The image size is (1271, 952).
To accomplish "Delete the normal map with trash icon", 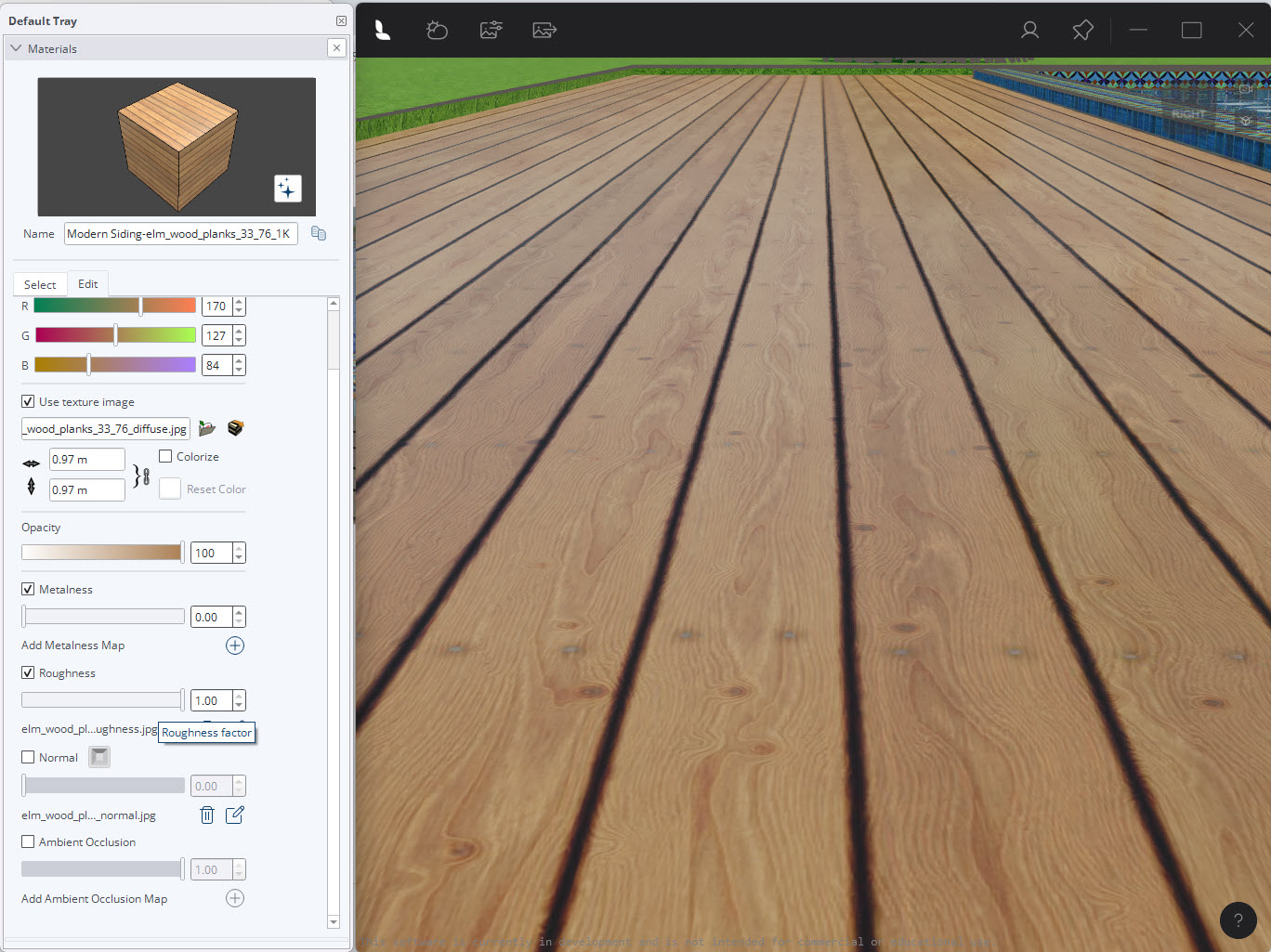I will (207, 815).
